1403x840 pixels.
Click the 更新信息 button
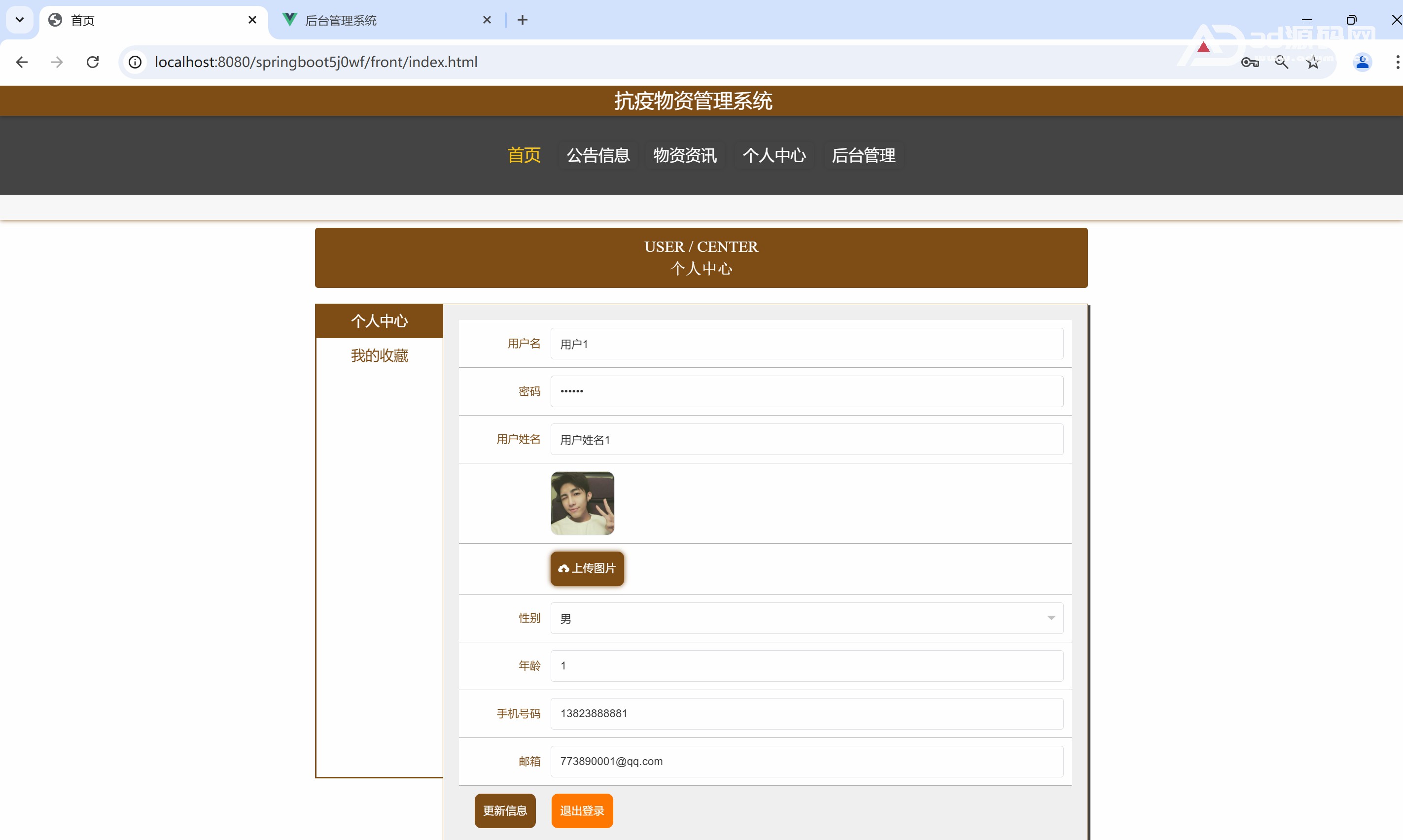(505, 810)
